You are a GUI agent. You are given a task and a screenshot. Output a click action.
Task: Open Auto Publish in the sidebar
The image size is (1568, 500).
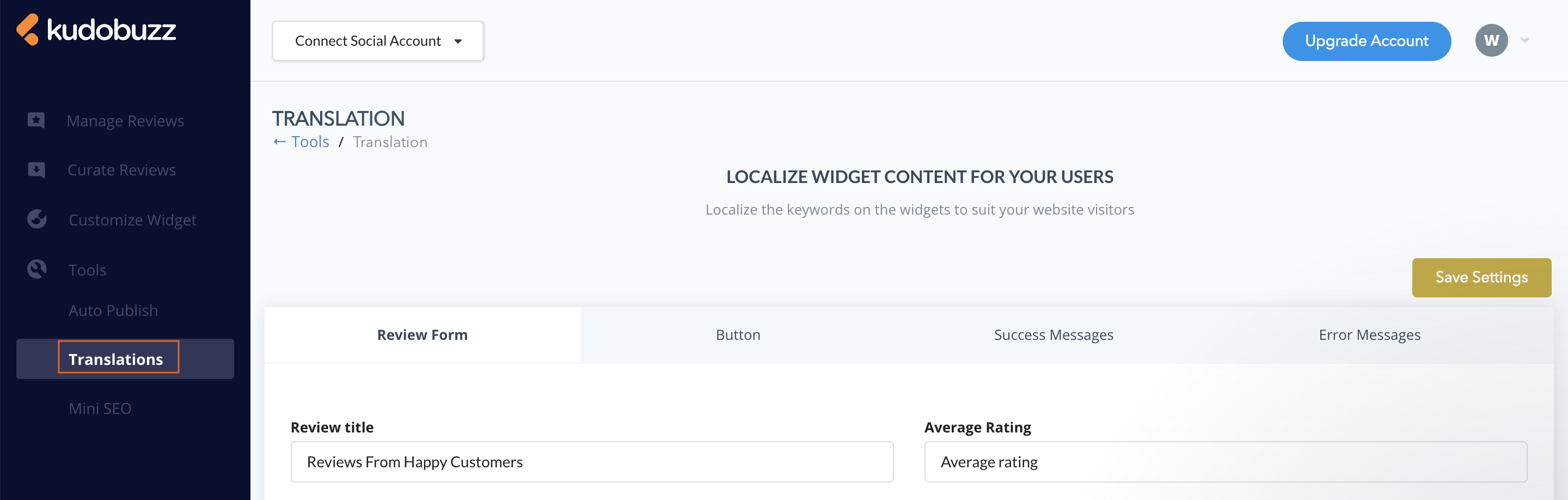pos(113,310)
